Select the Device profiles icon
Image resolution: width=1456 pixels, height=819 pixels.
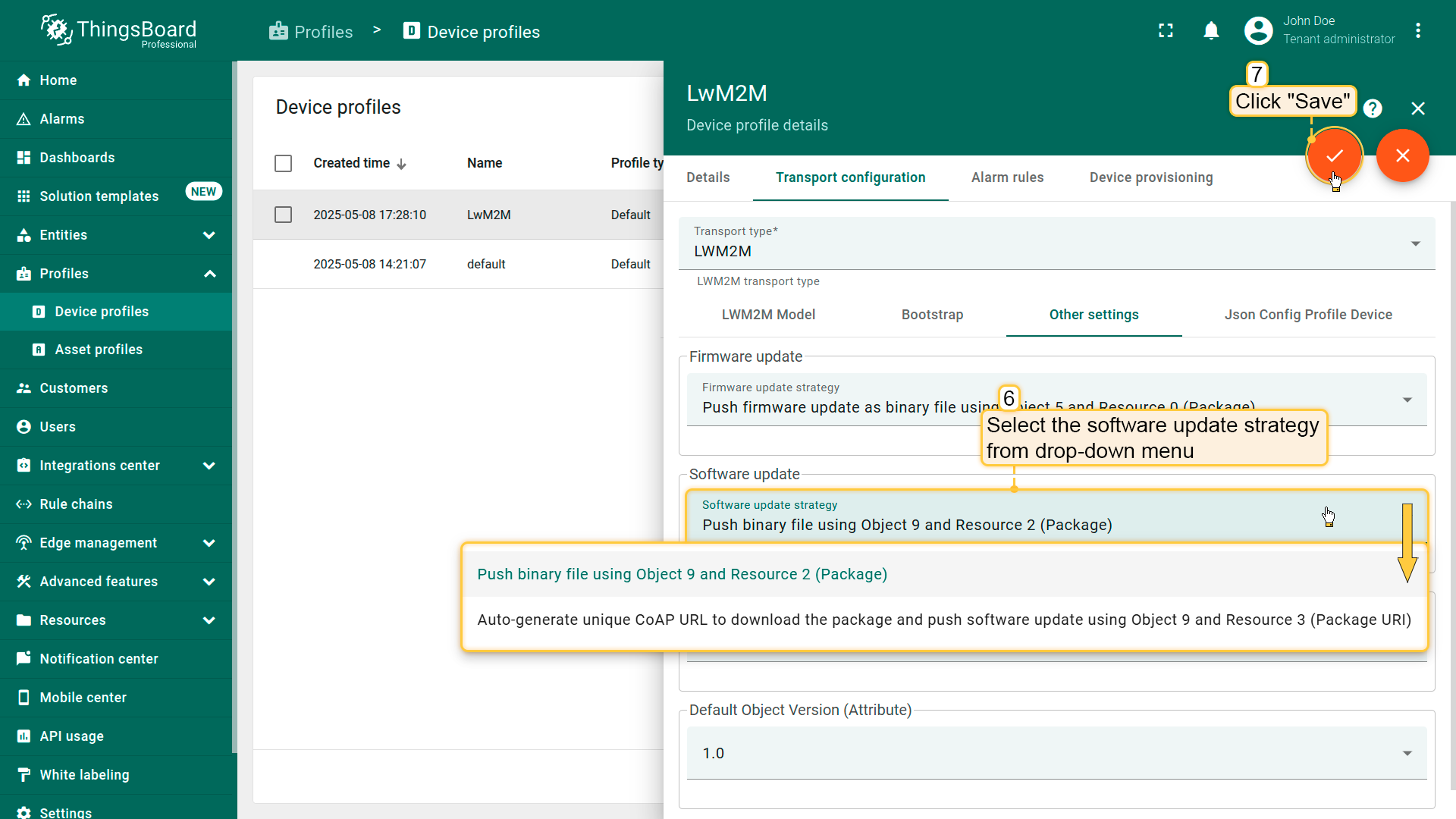[39, 312]
